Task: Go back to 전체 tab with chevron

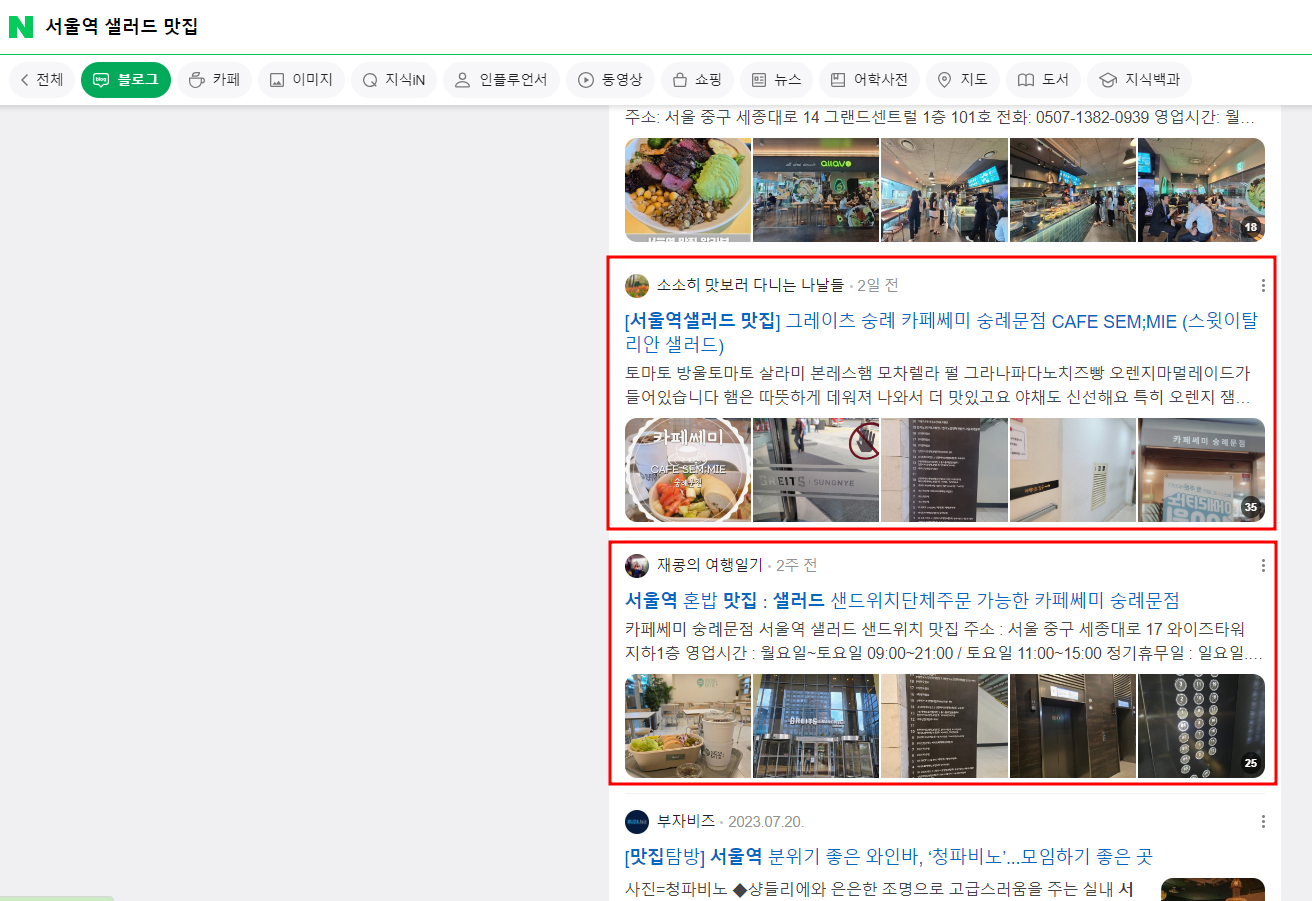Action: pos(41,80)
